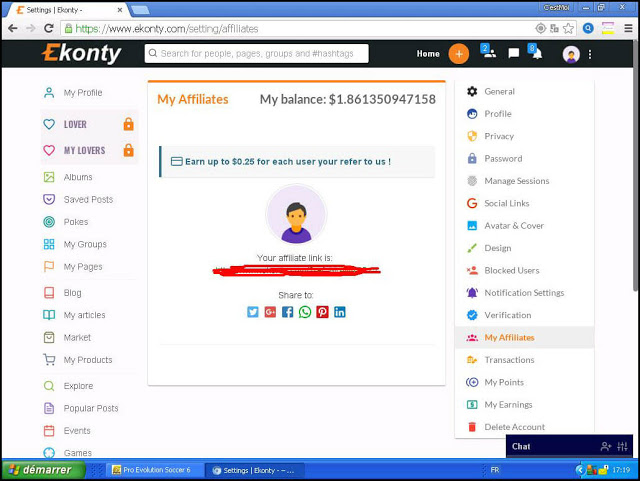Bookmark page with the star icon
The height and width of the screenshot is (481, 640).
point(568,28)
